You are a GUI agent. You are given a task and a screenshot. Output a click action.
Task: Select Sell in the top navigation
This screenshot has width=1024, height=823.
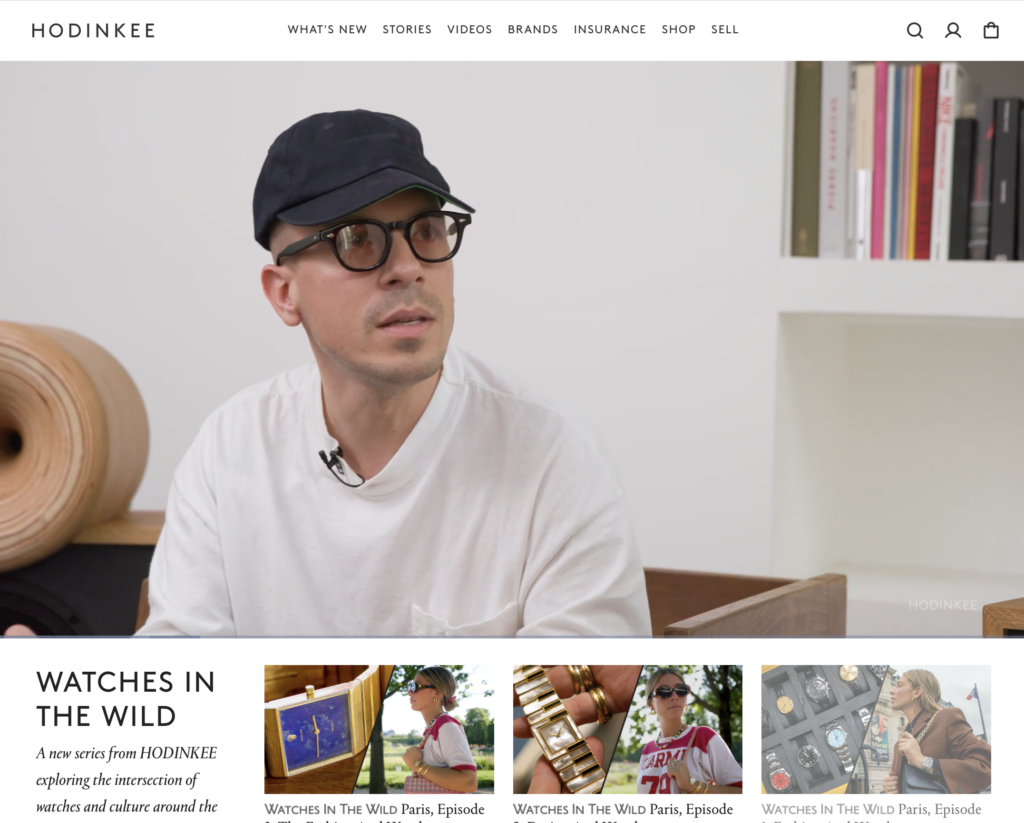pos(725,29)
